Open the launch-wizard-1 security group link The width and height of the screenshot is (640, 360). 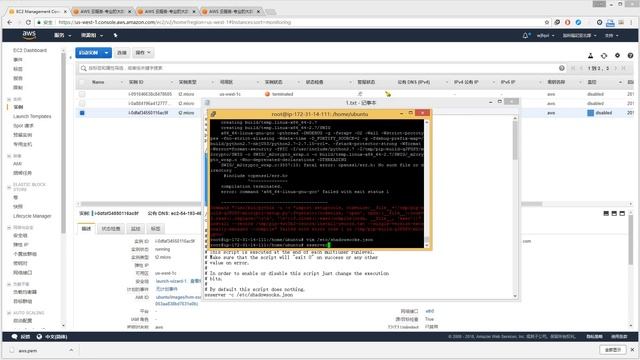tap(171, 281)
